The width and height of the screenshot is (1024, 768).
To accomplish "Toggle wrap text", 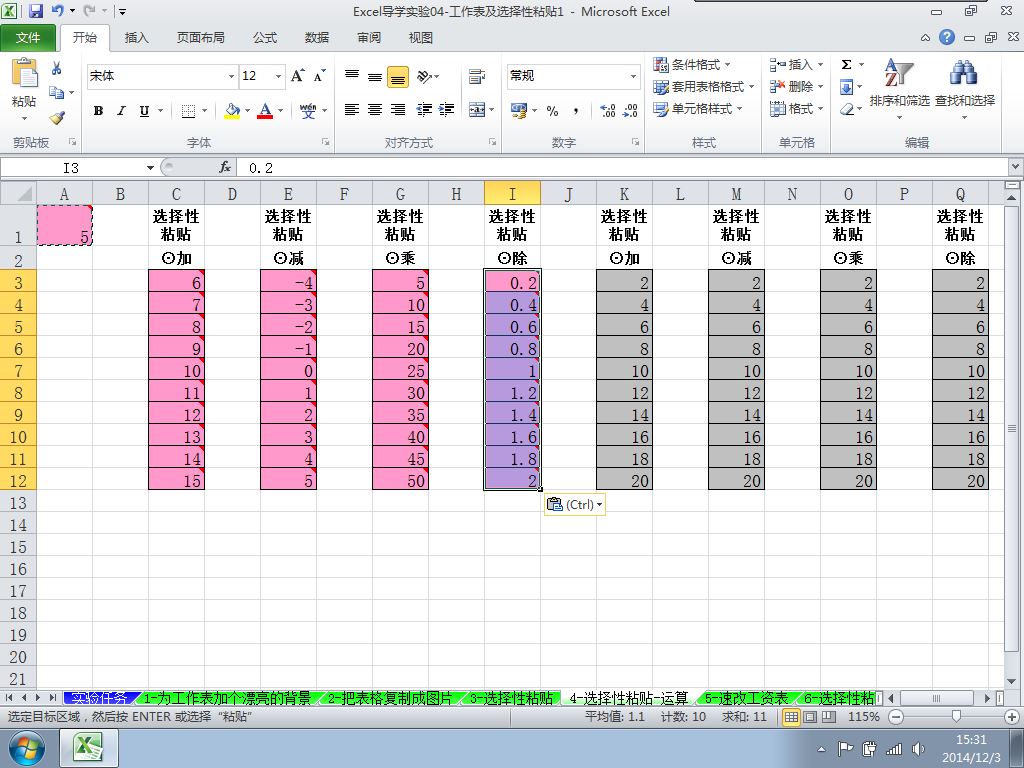I will click(x=477, y=76).
